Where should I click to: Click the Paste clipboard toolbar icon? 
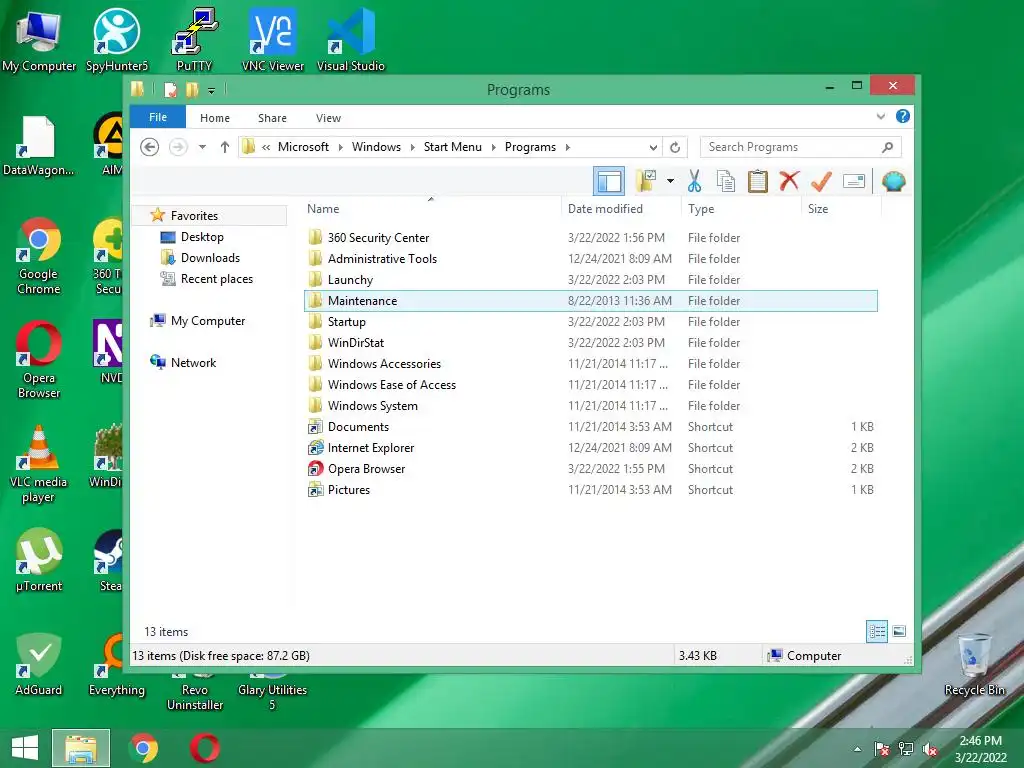758,182
